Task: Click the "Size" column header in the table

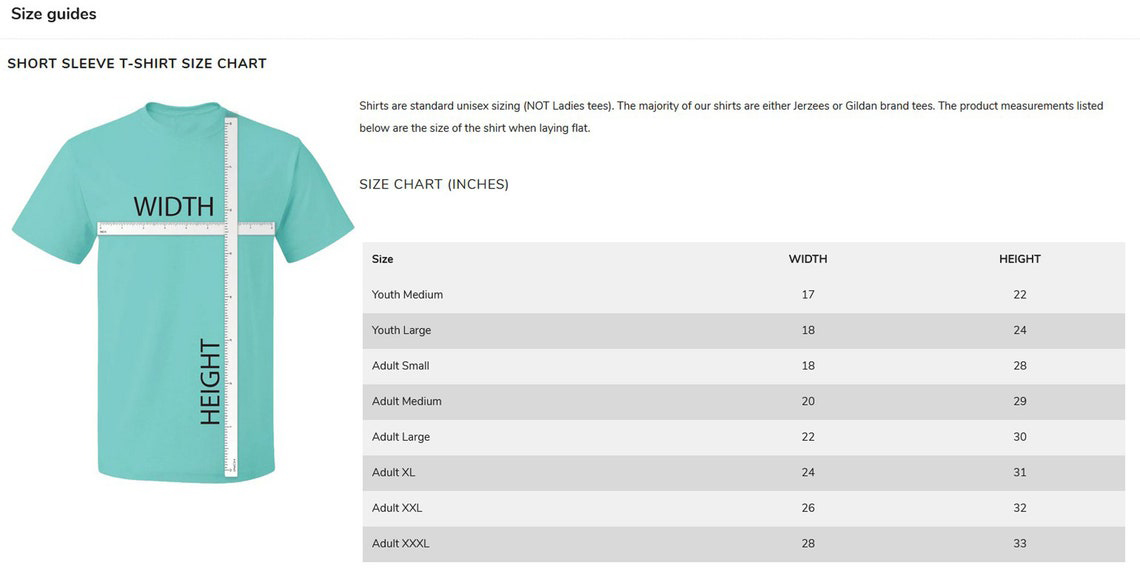Action: click(x=382, y=259)
